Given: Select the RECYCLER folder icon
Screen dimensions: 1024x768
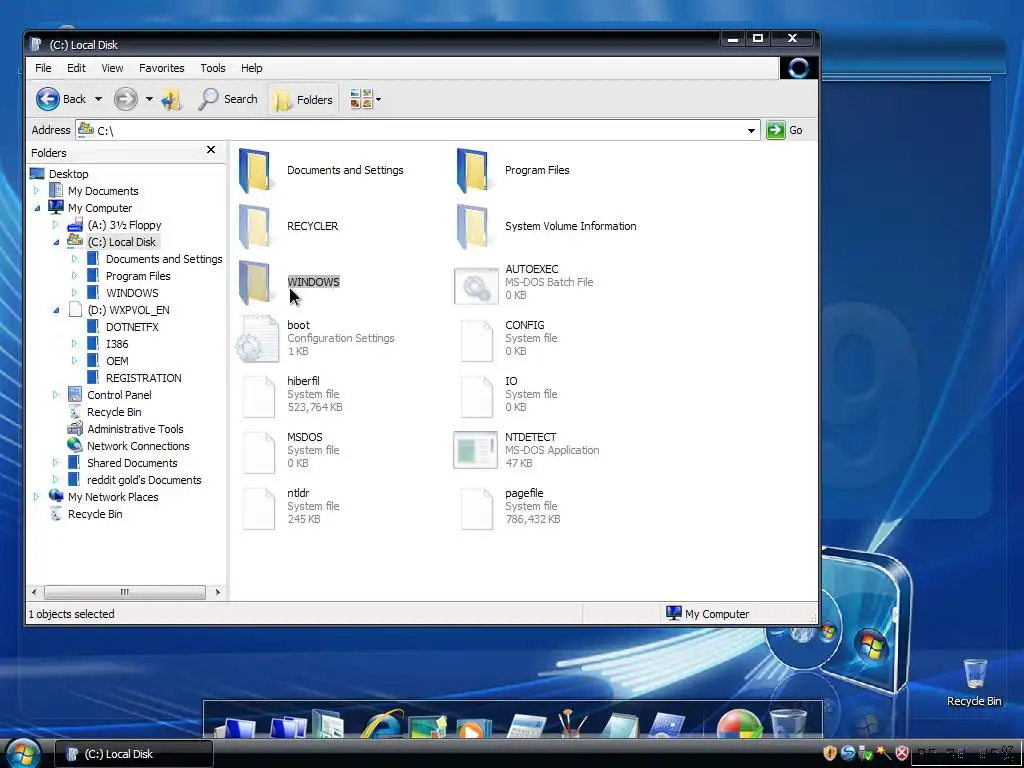Looking at the screenshot, I should pos(255,227).
